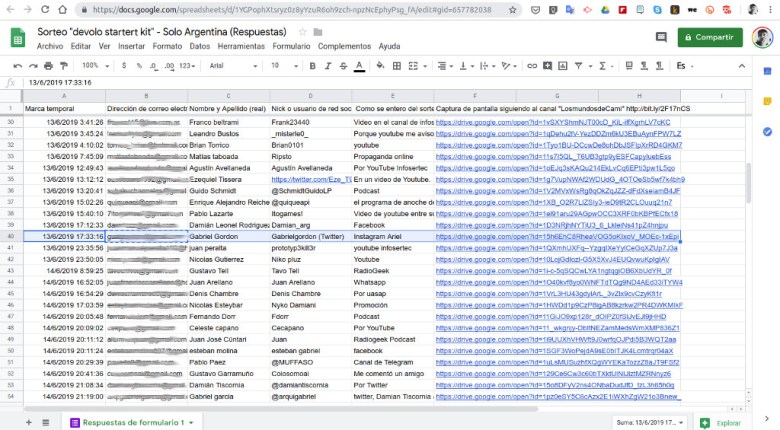Open the zoom 100% dropdown
780x430 pixels.
(x=93, y=66)
